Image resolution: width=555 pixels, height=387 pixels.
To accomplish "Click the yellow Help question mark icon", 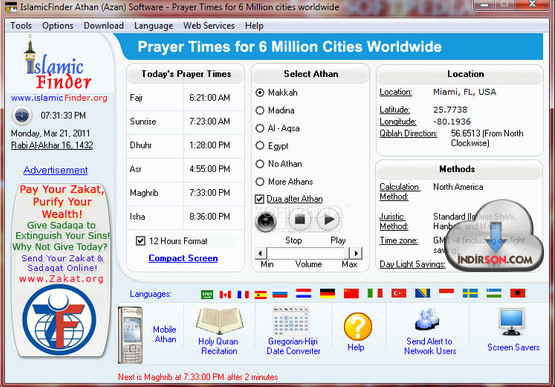I will [358, 326].
